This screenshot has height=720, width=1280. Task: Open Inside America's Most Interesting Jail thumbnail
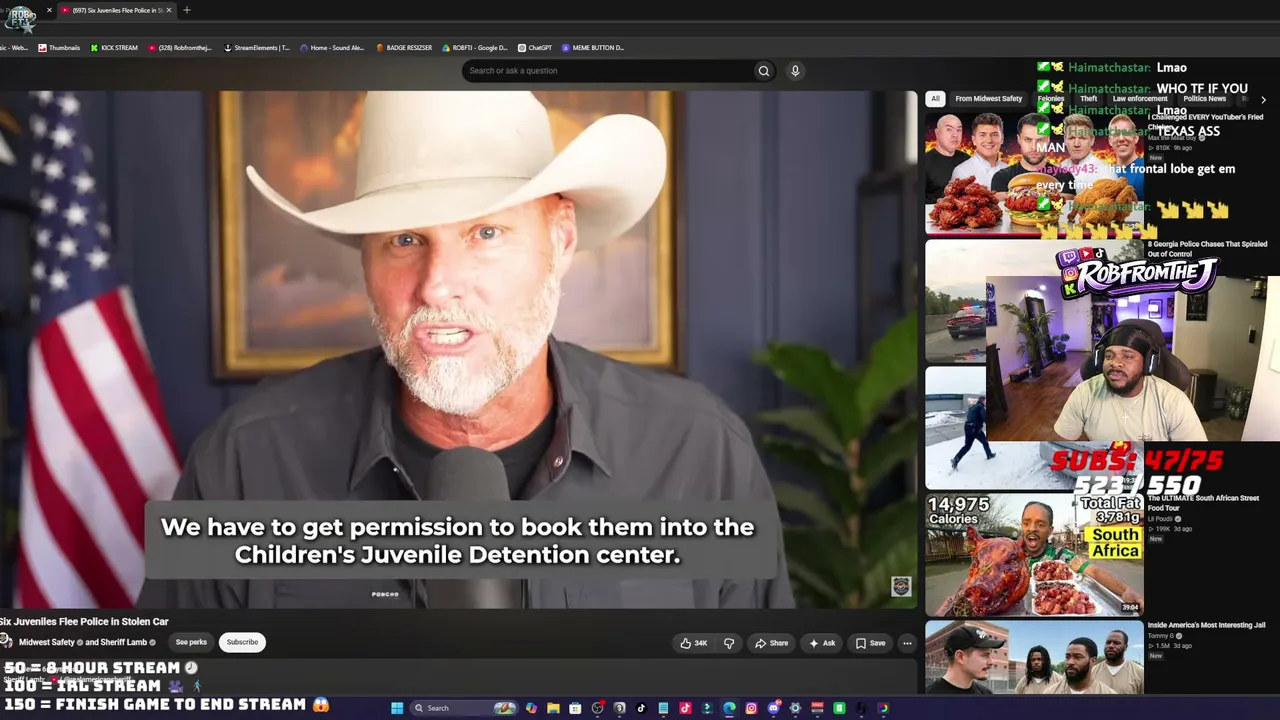coord(1034,657)
